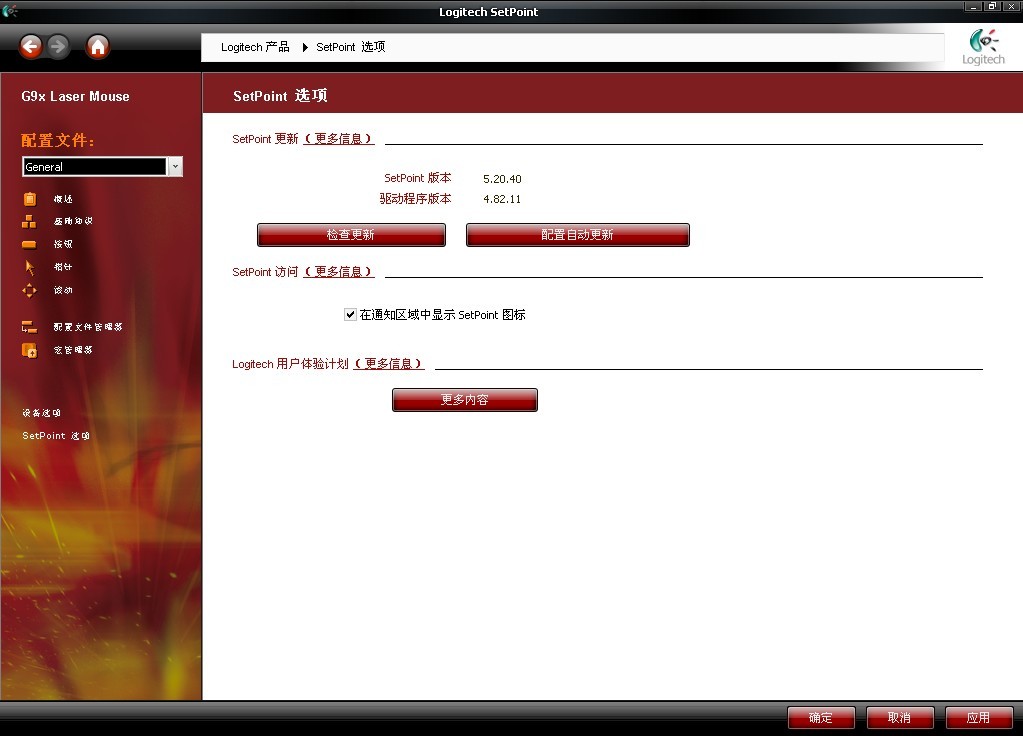
Task: Click 配置文件: heading in sidebar
Action: [x=58, y=140]
